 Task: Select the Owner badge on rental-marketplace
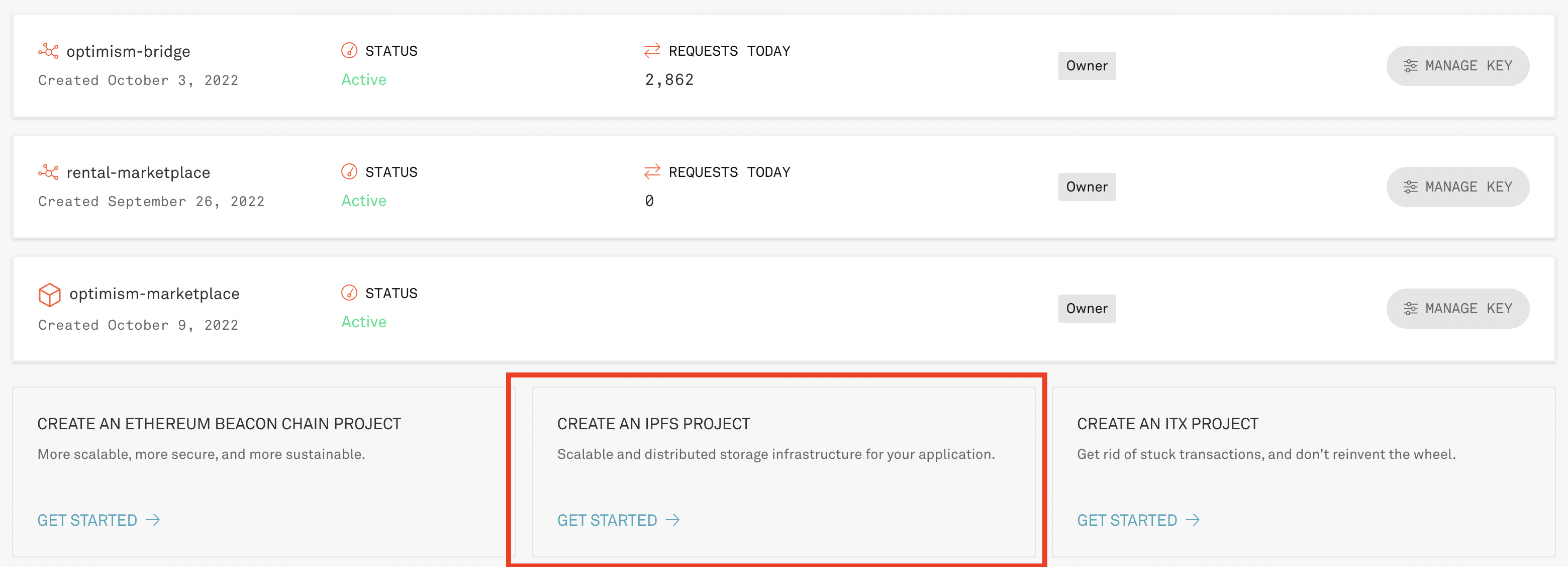1087,187
